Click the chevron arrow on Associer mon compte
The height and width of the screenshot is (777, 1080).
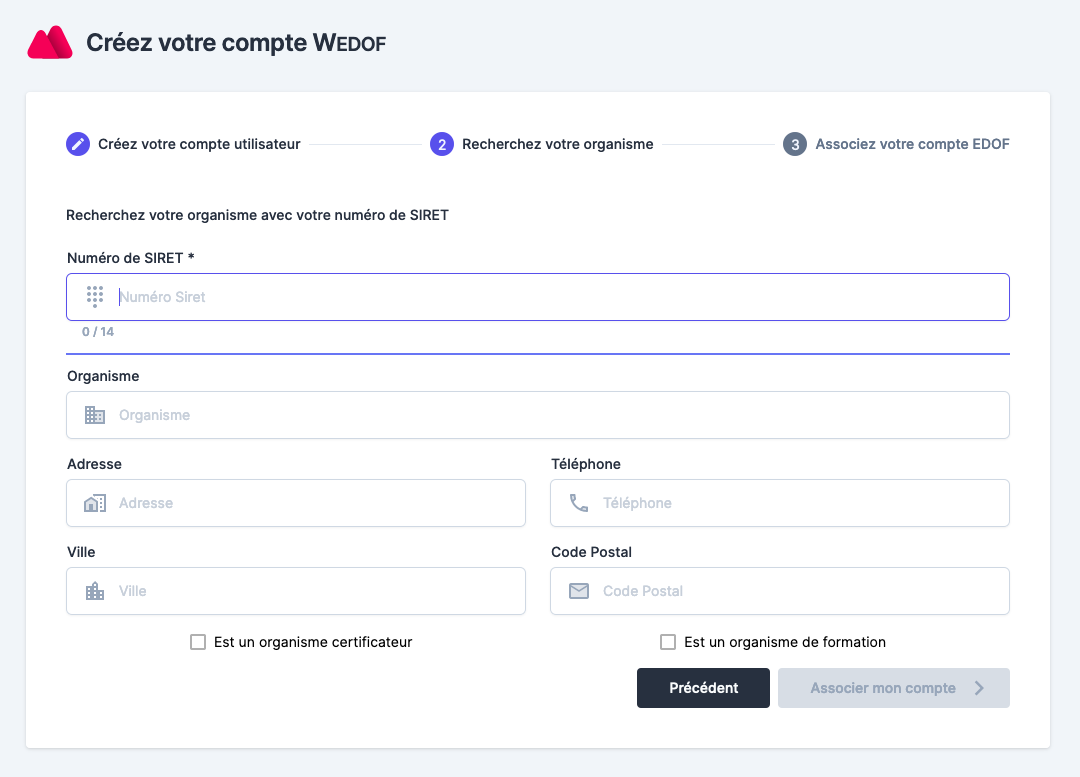coord(979,688)
